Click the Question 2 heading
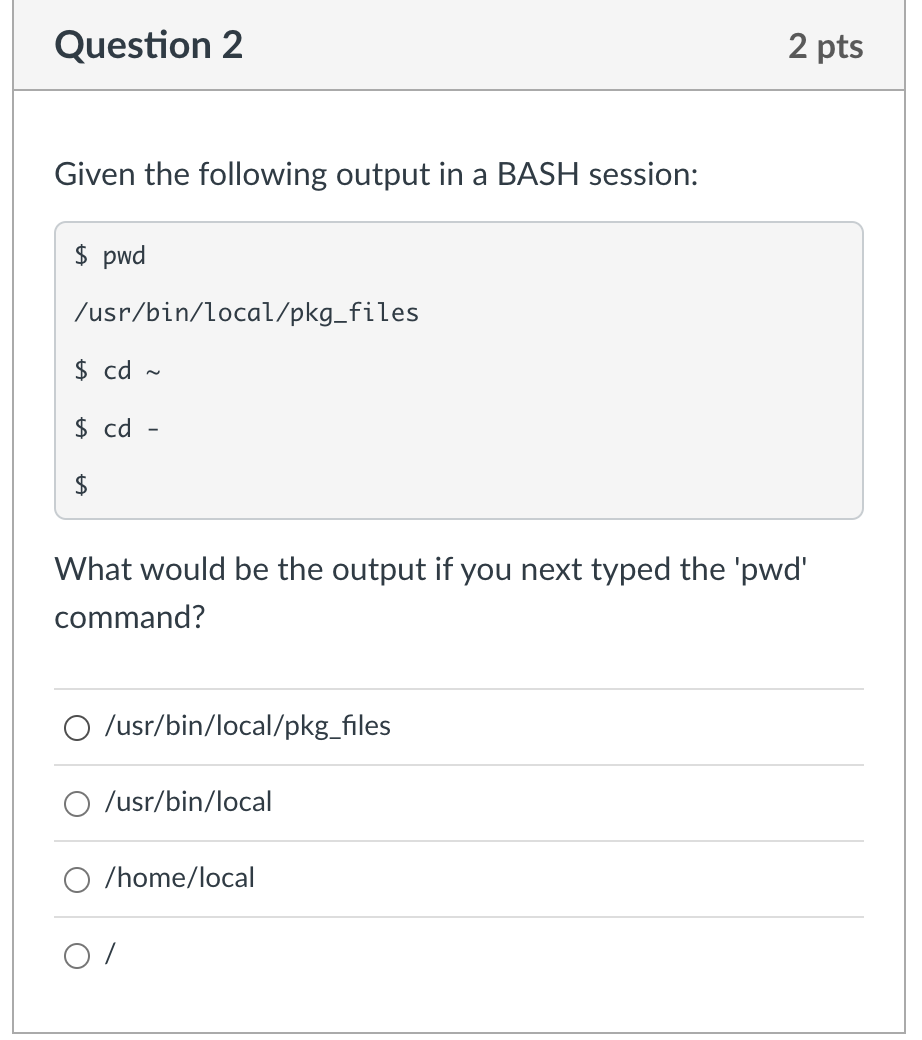 click(x=149, y=45)
